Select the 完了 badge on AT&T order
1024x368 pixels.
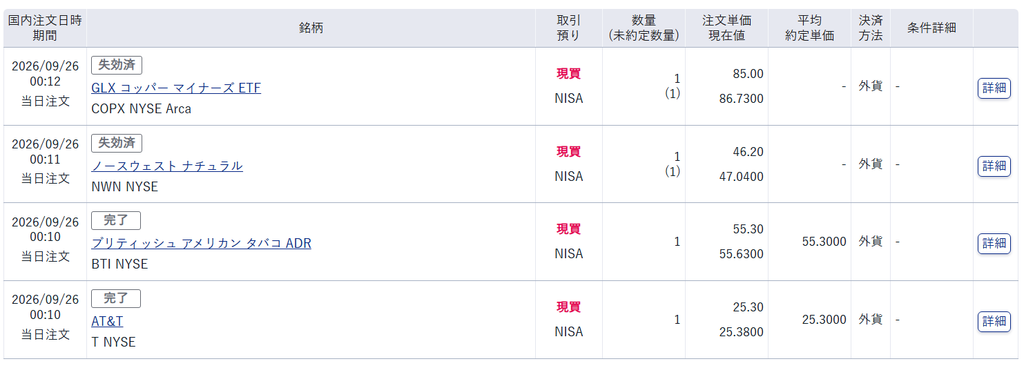[x=116, y=298]
